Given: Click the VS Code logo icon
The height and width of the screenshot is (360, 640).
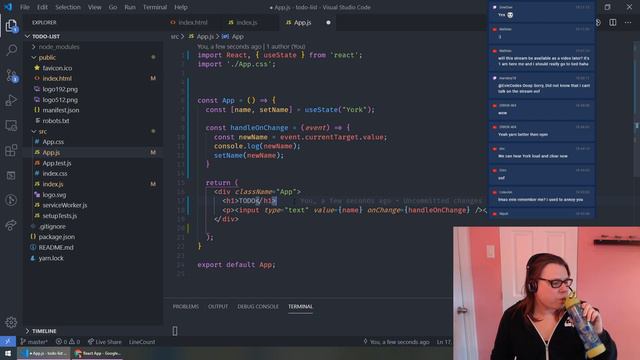Looking at the screenshot, I should click(x=8, y=7).
